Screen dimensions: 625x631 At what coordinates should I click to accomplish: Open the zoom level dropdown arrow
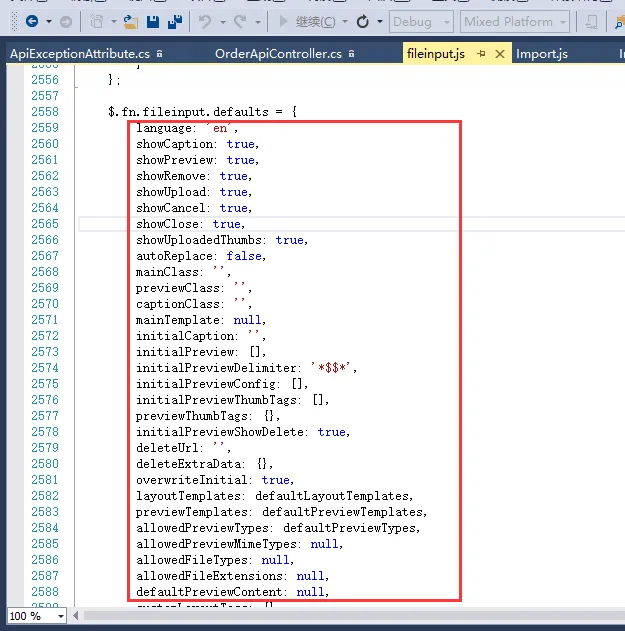pyautogui.click(x=60, y=616)
